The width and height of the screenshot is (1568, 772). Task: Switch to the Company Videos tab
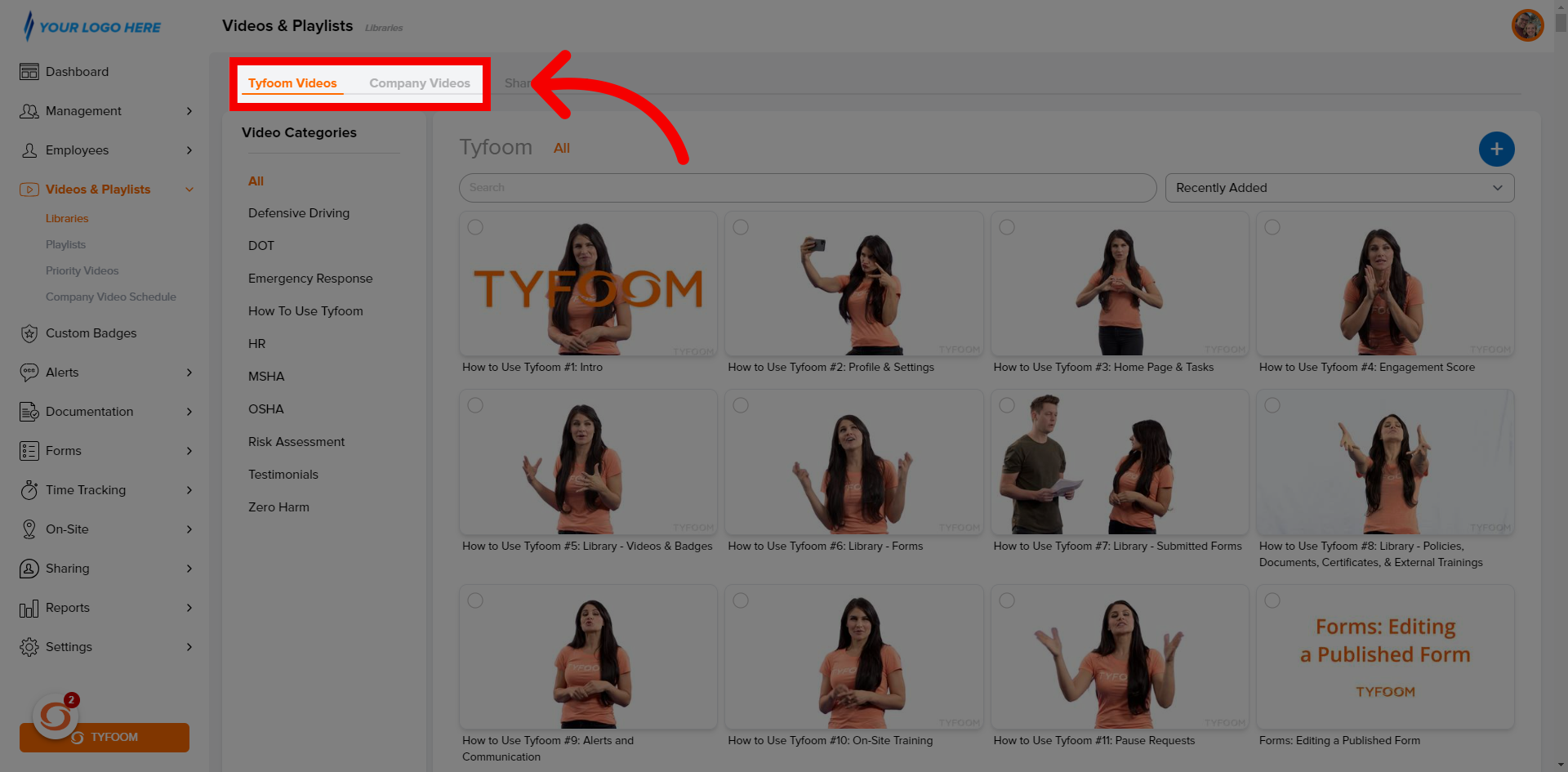(x=420, y=83)
